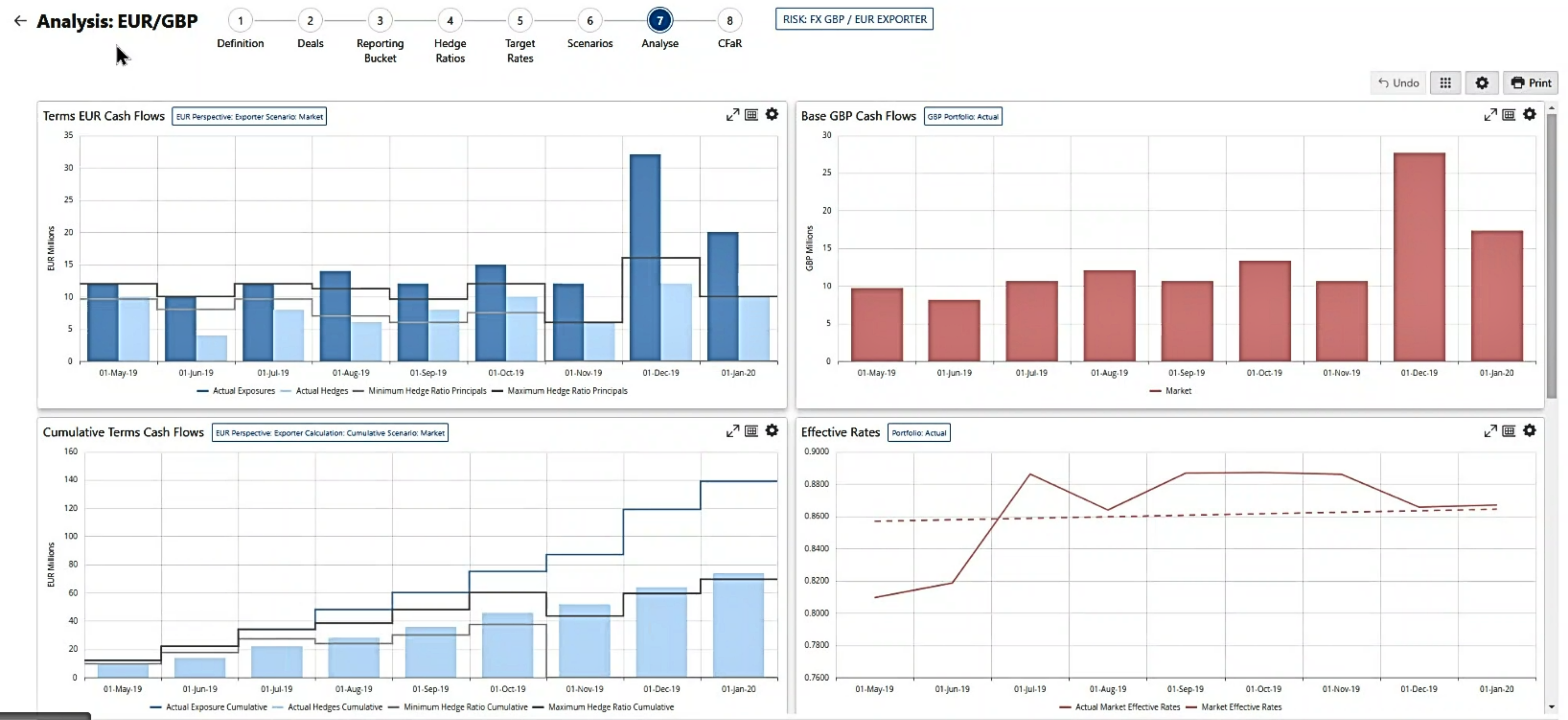Open the EUR Perspective Exporter Scenario Market selector
1568x720 pixels.
click(249, 116)
